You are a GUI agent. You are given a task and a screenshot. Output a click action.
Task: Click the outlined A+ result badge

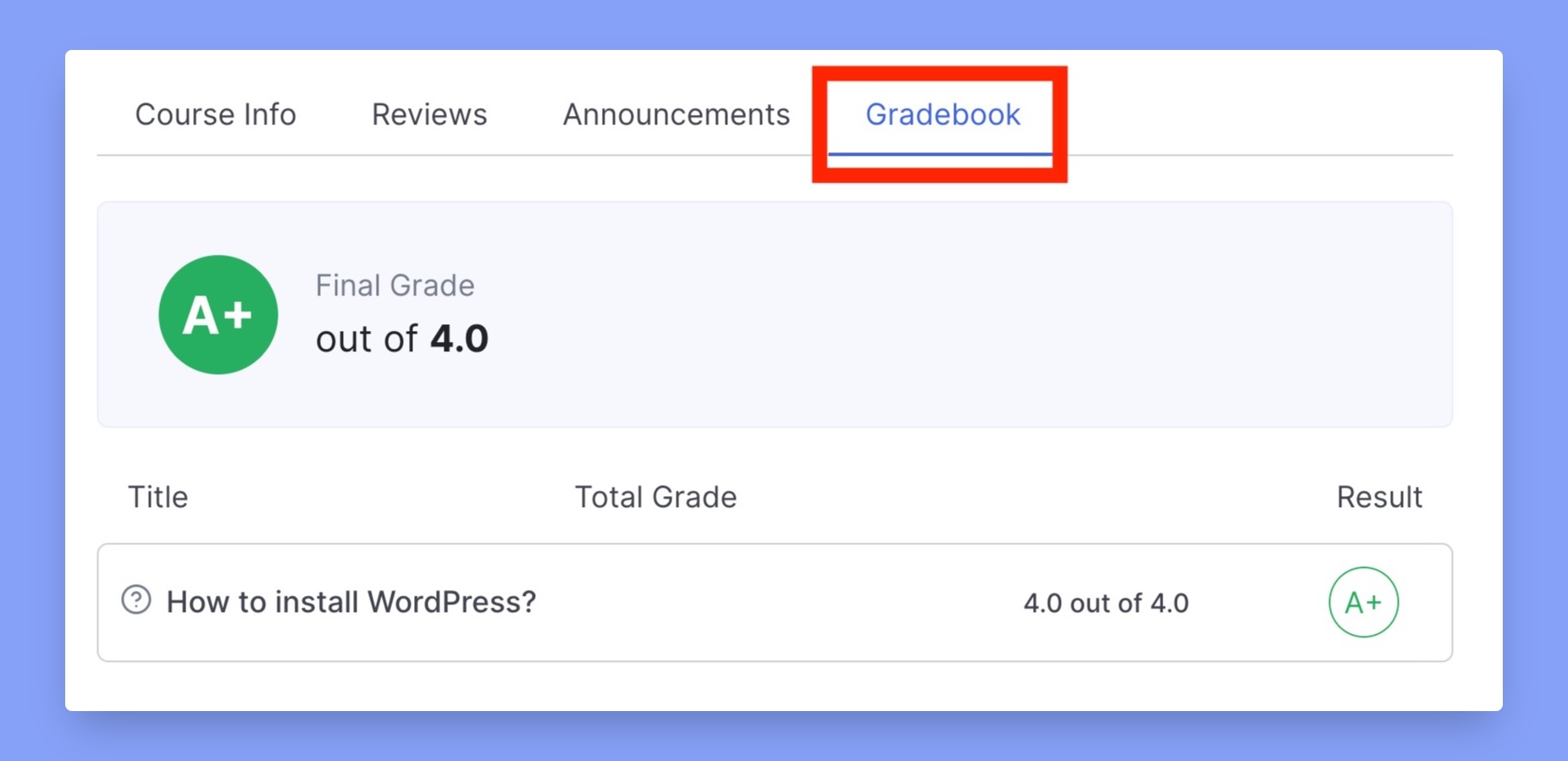click(x=1363, y=602)
